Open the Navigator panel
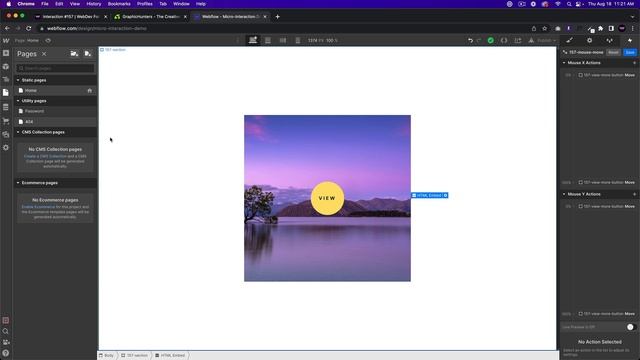This screenshot has height=360, width=640. (x=6, y=79)
